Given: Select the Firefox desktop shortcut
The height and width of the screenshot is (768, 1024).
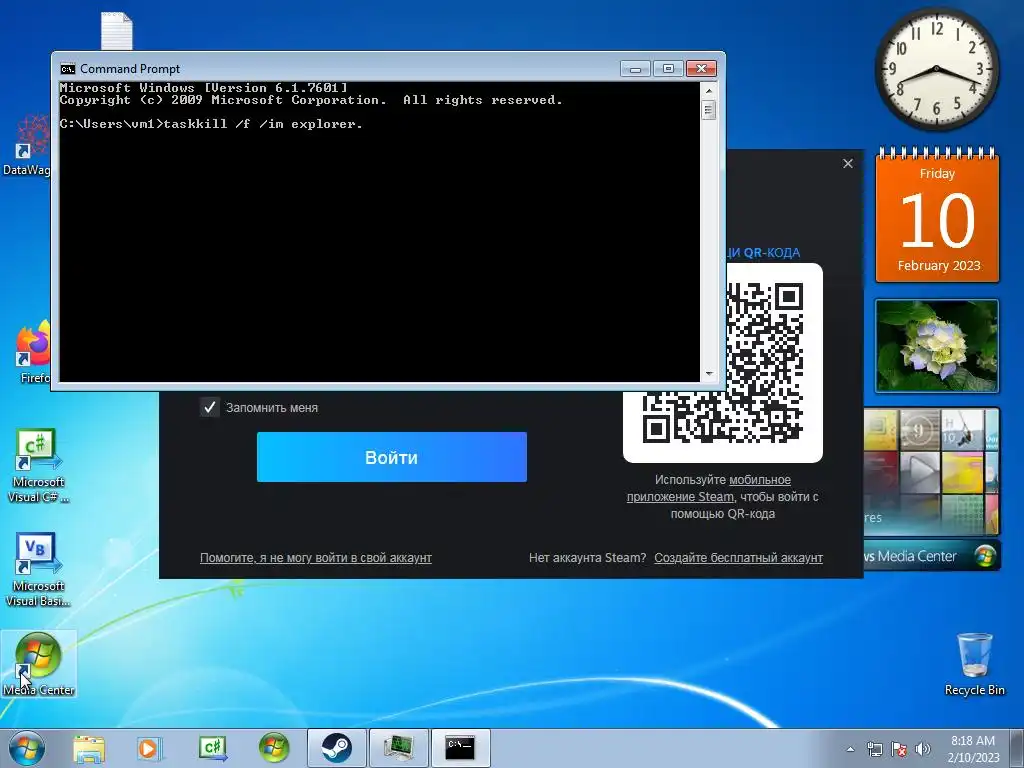Looking at the screenshot, I should pyautogui.click(x=33, y=351).
